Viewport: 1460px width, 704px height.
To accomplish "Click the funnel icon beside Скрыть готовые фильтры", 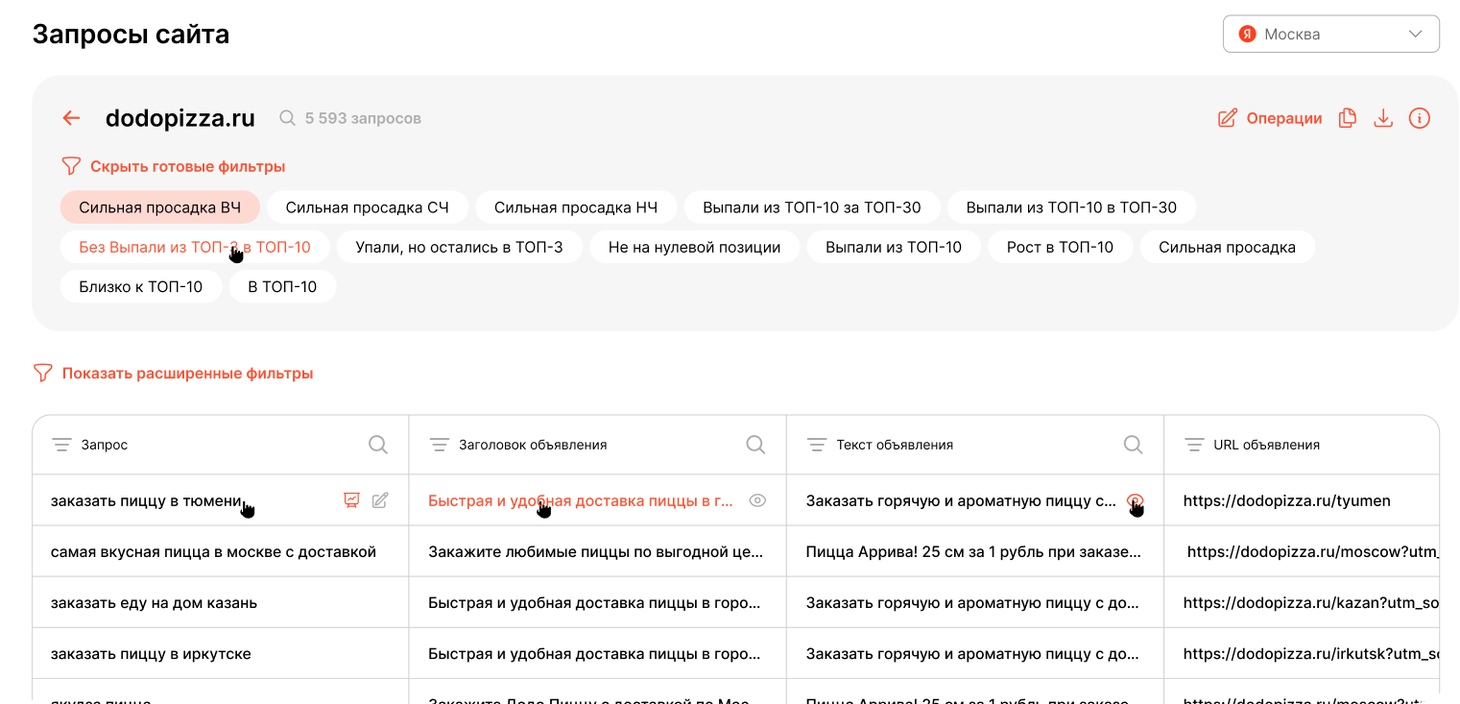I will coord(71,166).
